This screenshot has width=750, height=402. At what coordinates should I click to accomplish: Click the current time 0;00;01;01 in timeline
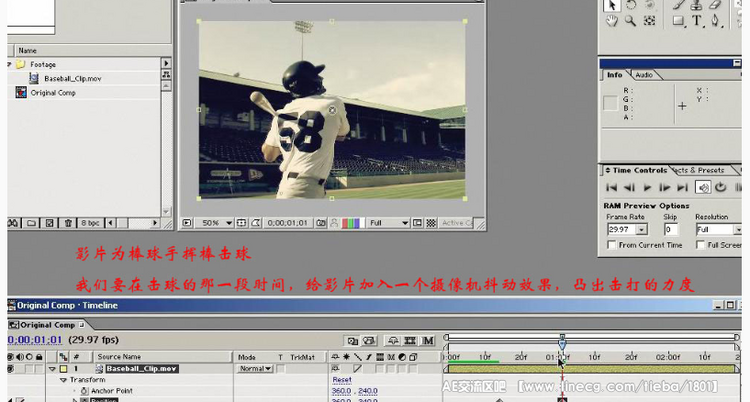(35, 340)
